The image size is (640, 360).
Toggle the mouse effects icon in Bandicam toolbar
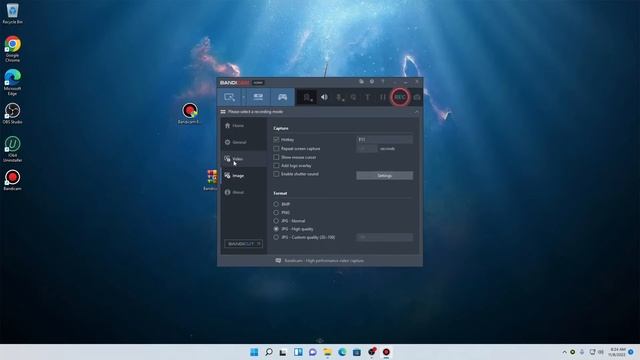click(x=353, y=97)
